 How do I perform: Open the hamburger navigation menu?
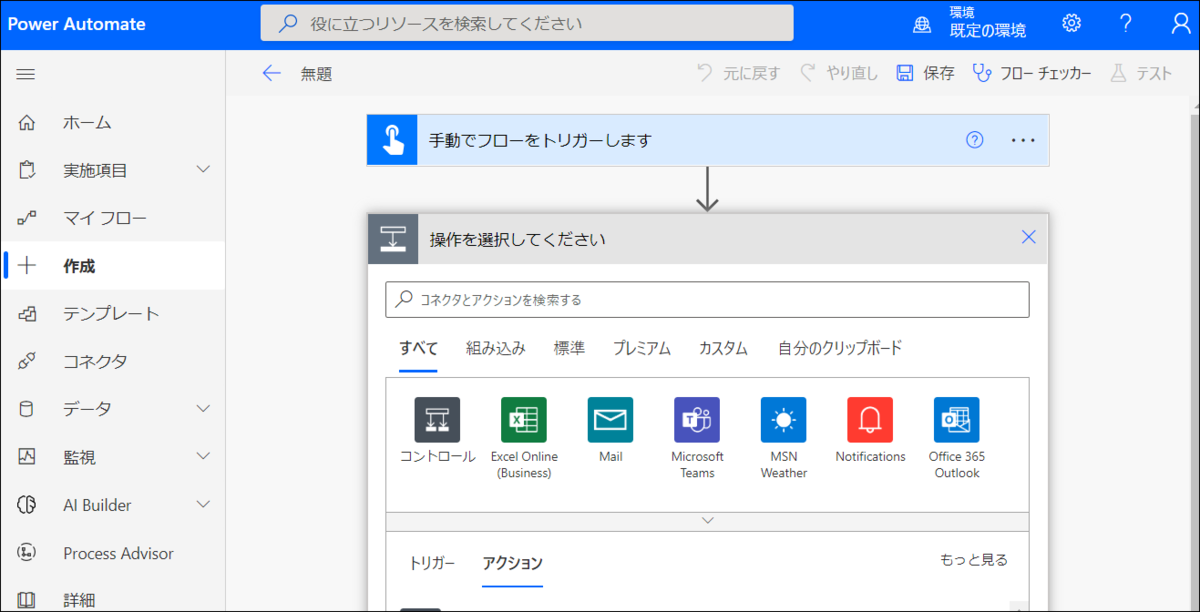[26, 74]
